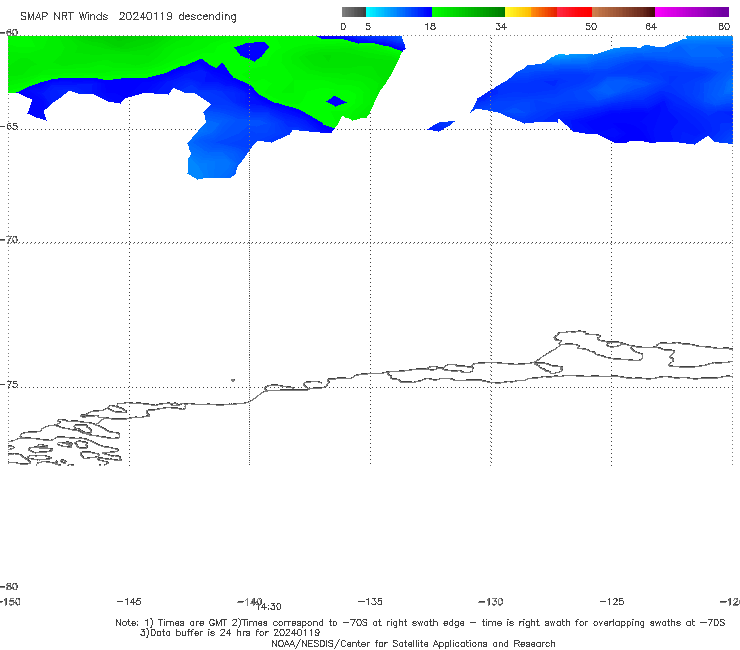The width and height of the screenshot is (740, 650).
Task: Click the magenta 64-80 color bar segment
Action: pos(692,12)
